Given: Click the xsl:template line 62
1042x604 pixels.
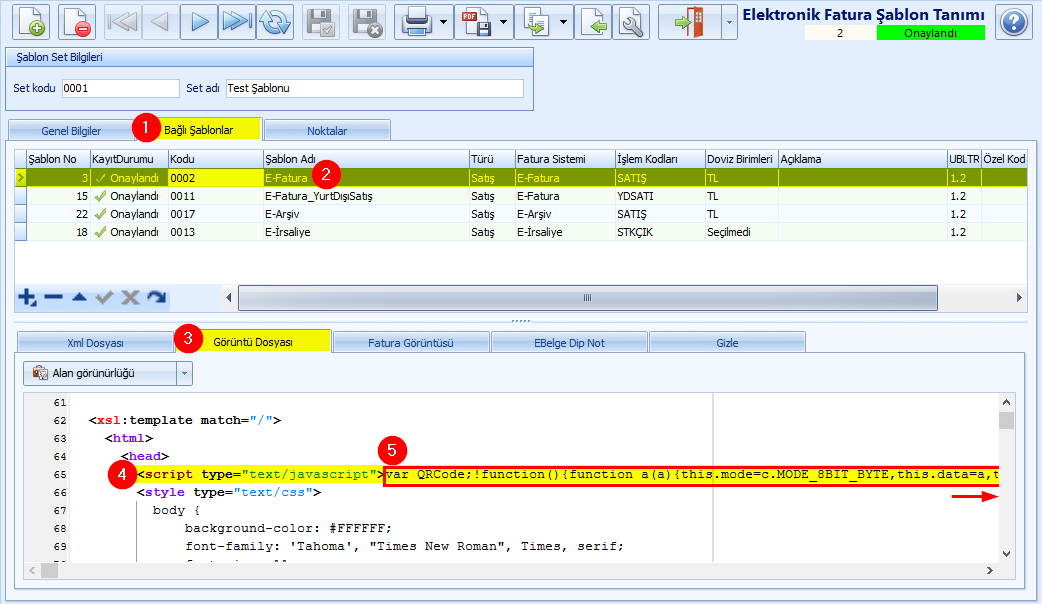Looking at the screenshot, I should 185,420.
